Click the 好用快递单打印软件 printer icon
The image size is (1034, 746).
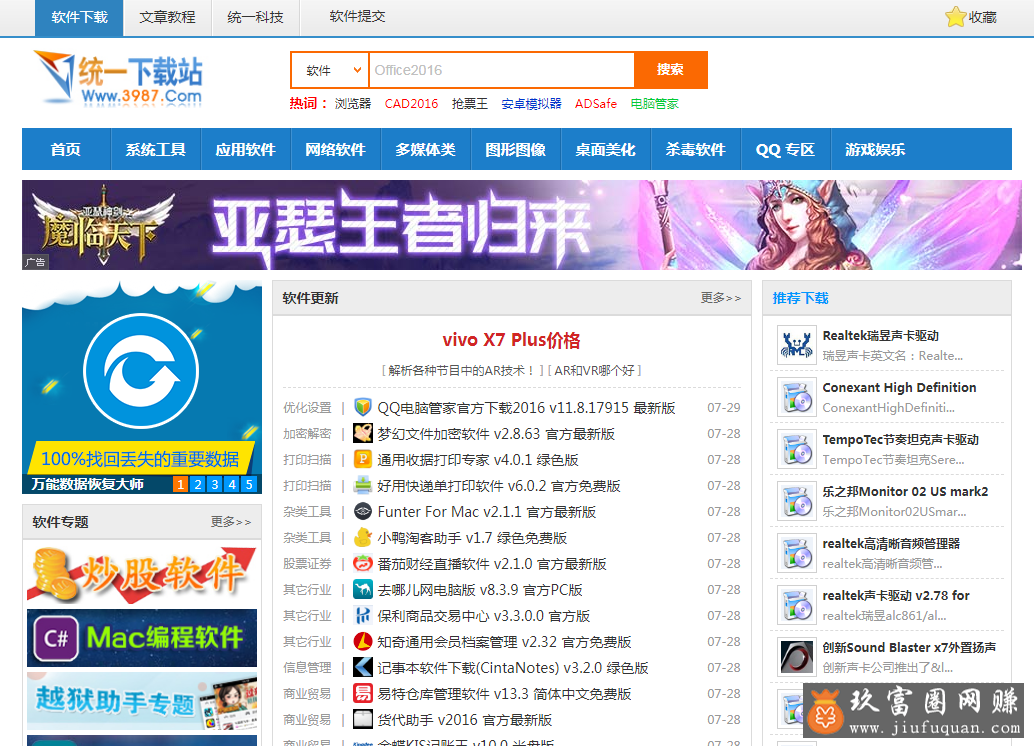click(363, 485)
